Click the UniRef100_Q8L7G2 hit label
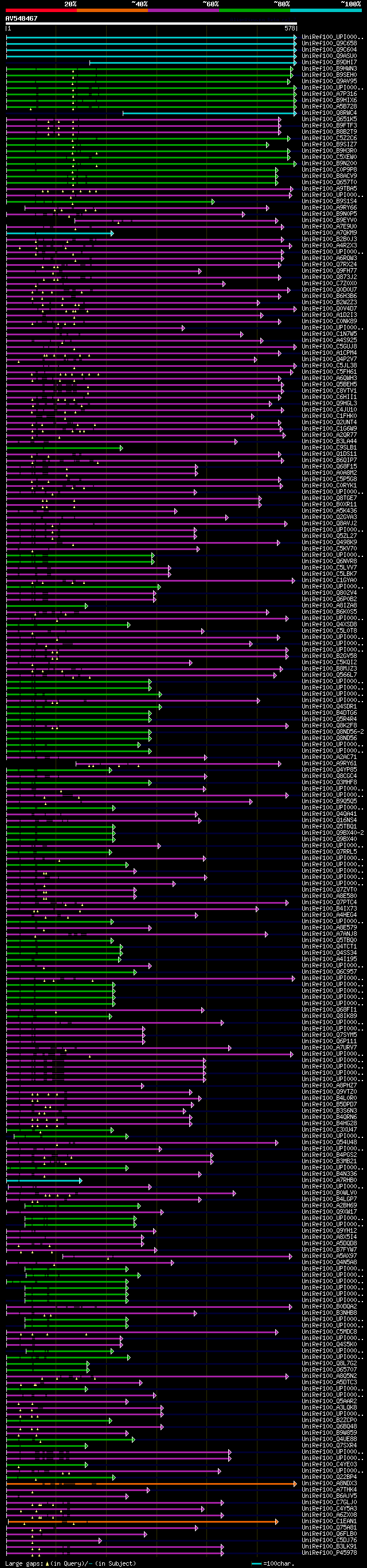Image resolution: width=367 pixels, height=1568 pixels. (x=329, y=1364)
